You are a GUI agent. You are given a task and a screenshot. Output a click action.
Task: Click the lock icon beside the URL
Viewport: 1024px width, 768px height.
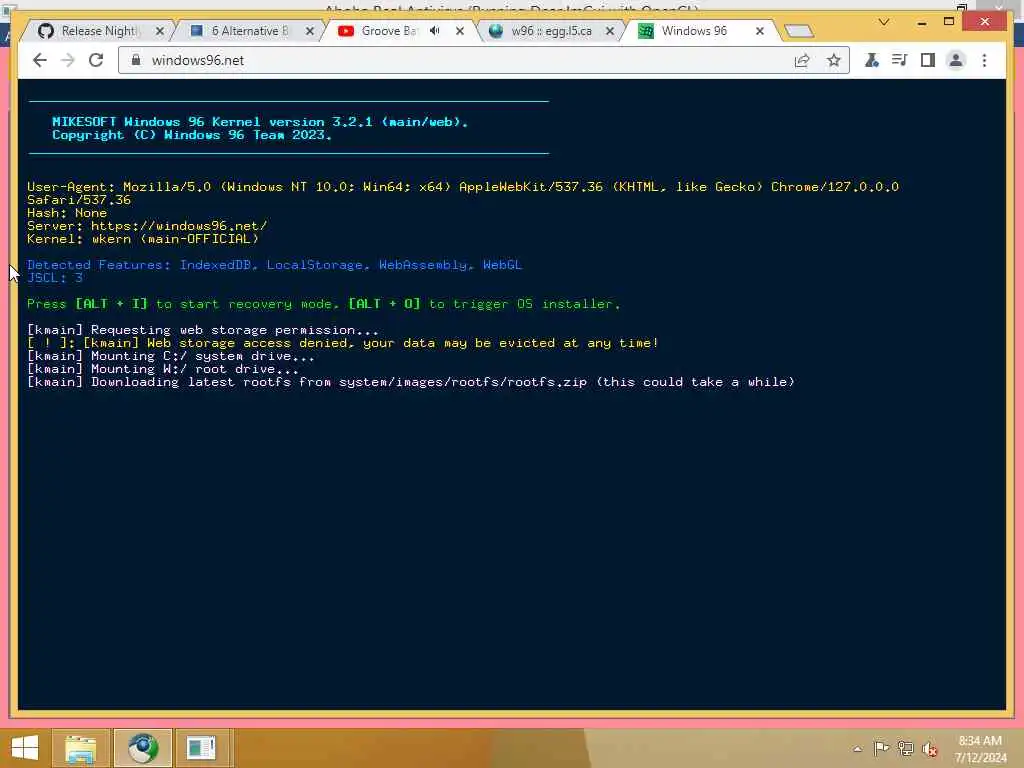(x=136, y=60)
